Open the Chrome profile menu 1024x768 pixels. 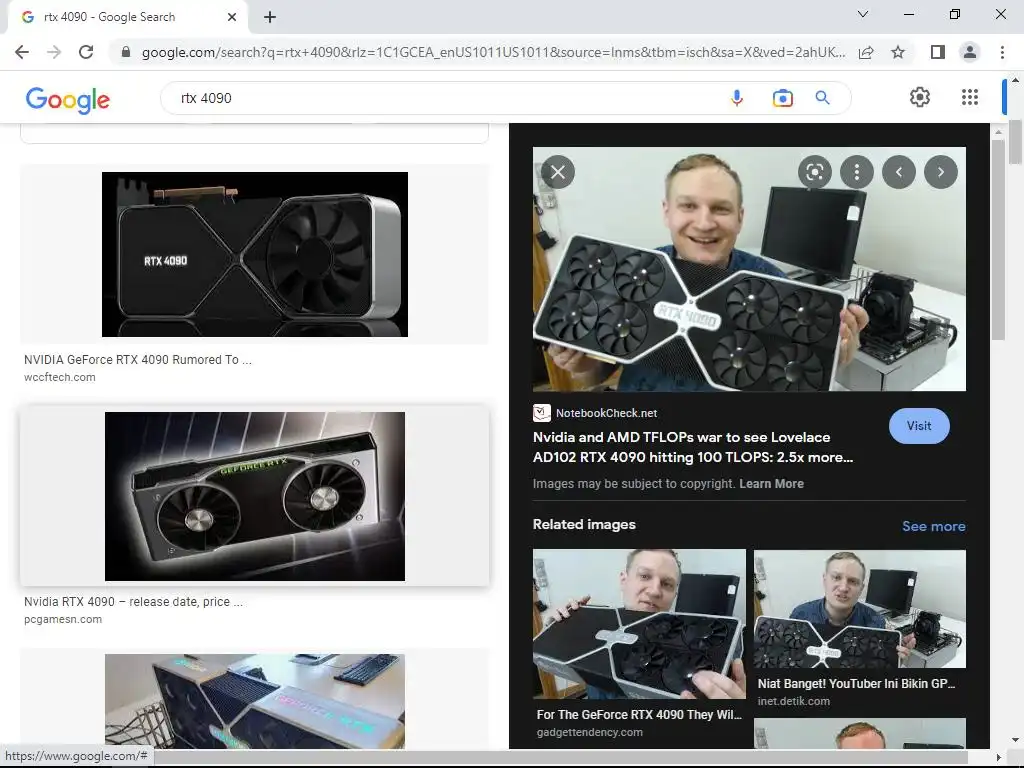pyautogui.click(x=970, y=52)
